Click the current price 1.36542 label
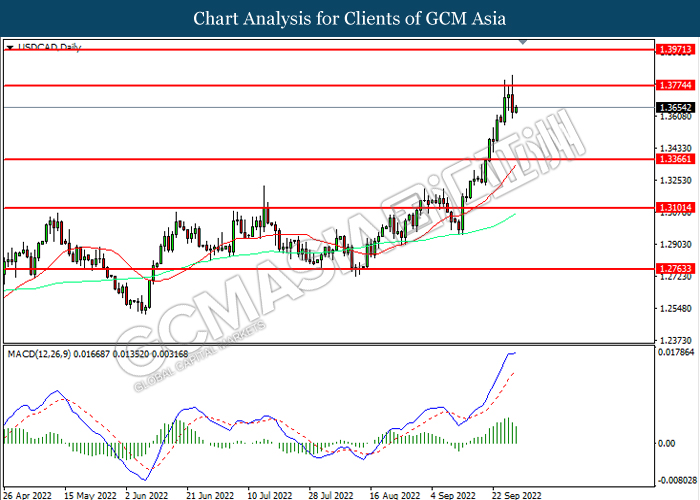This screenshot has height=500, width=700. coord(675,108)
